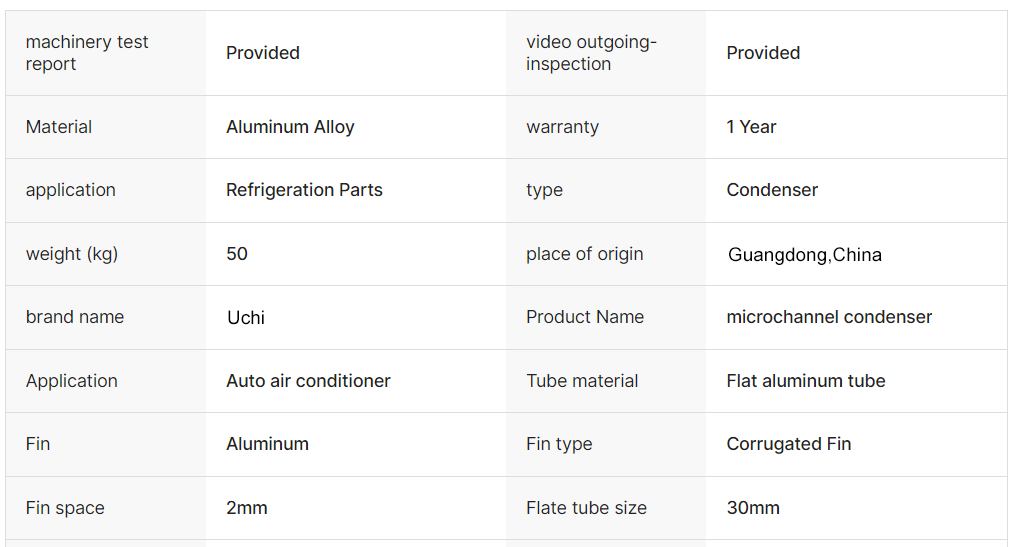Click the 'warranty' label cell

(562, 127)
